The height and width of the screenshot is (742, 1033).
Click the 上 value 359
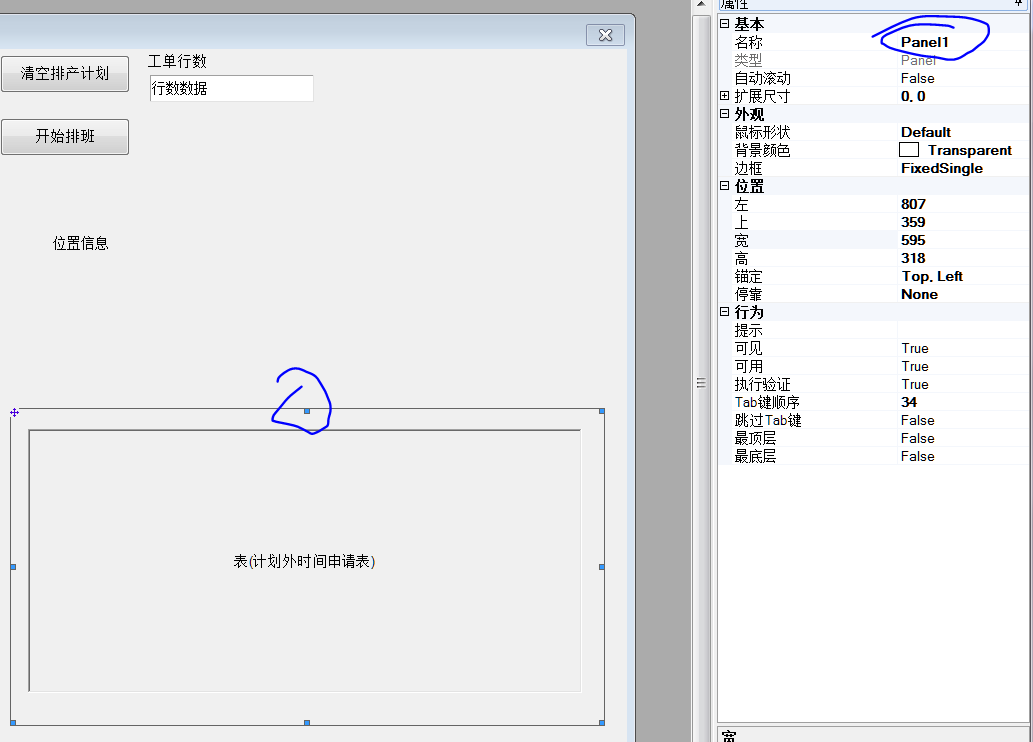[913, 222]
